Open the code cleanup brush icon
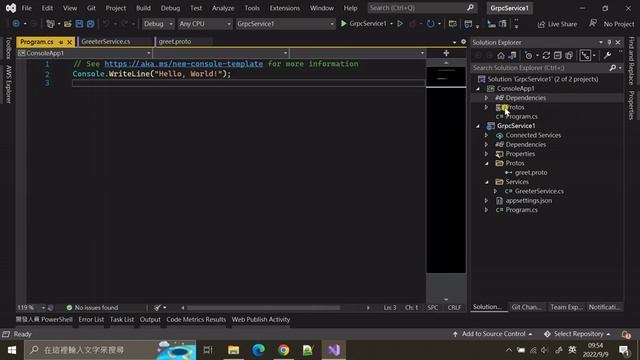 [158, 307]
